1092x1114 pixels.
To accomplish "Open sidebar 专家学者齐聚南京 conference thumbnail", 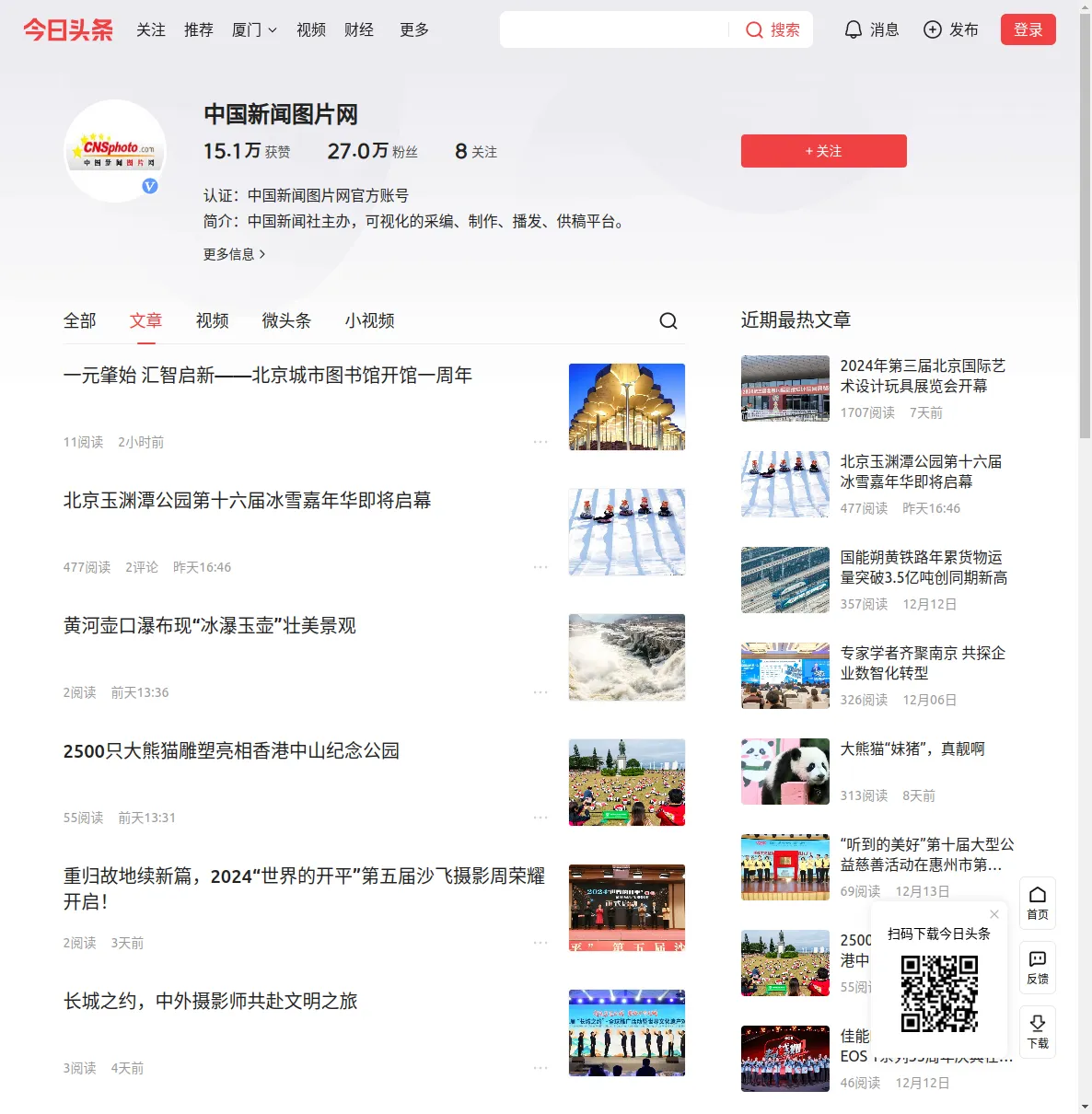I will click(785, 676).
